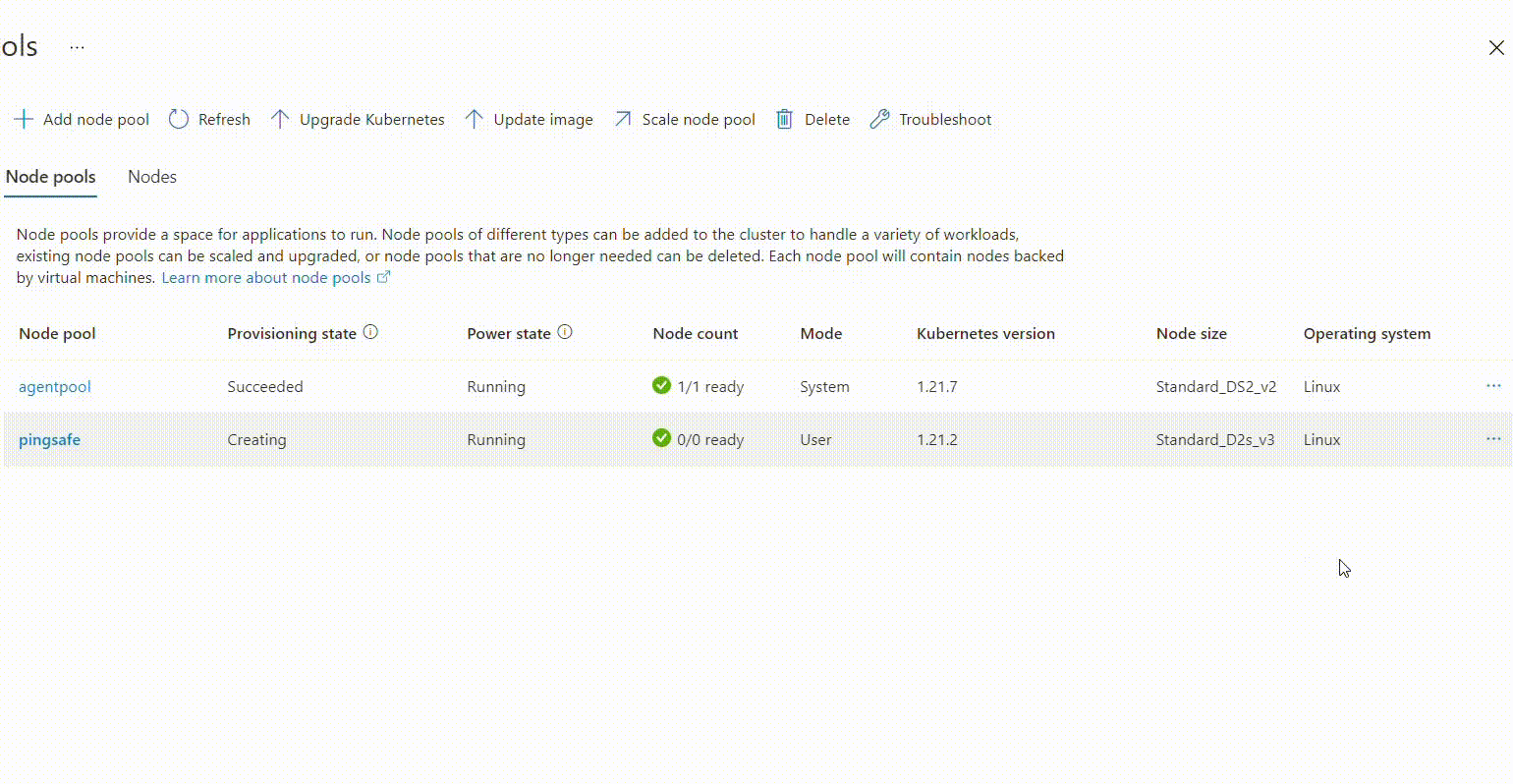Image resolution: width=1513 pixels, height=784 pixels.
Task: Click the Power state info icon
Action: click(565, 333)
